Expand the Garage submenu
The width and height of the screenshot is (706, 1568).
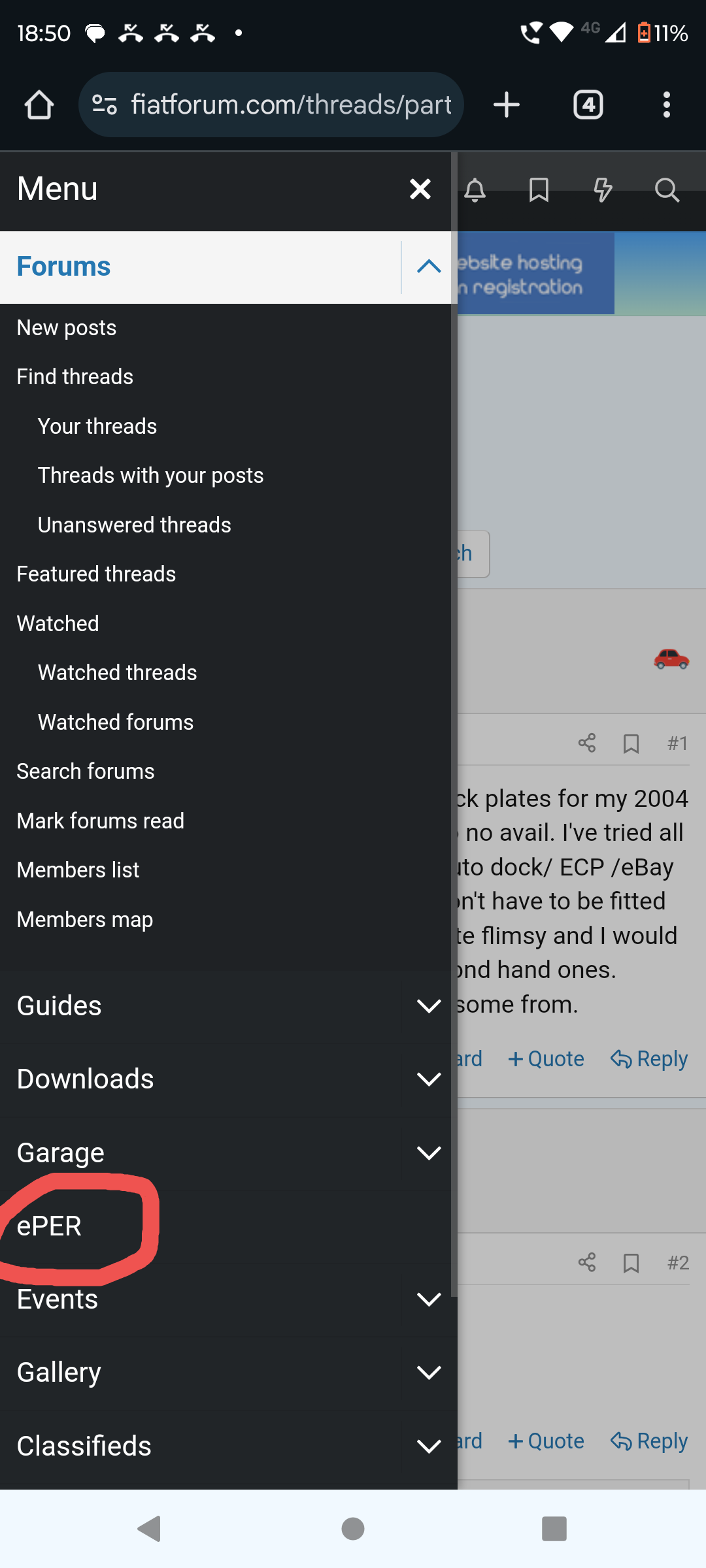pos(429,1153)
